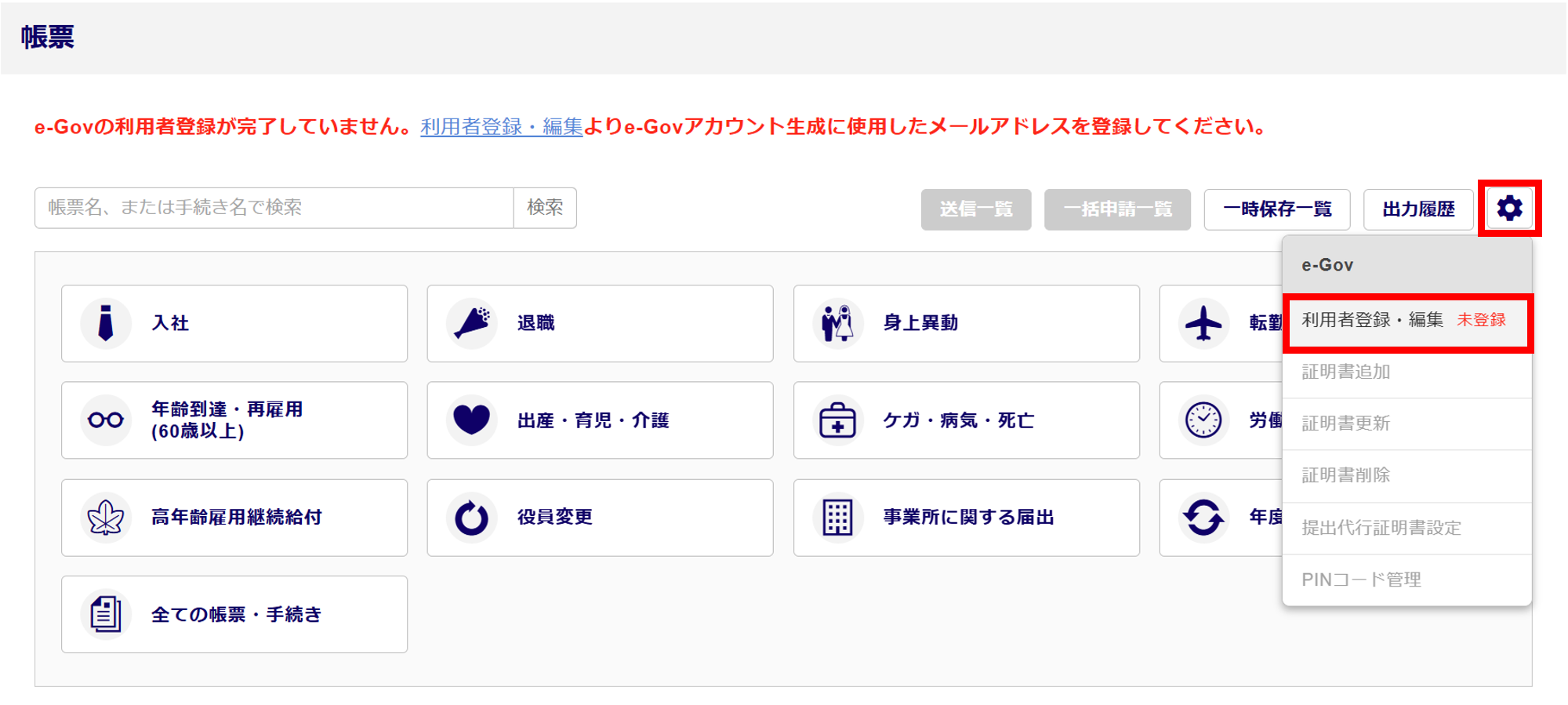Image resolution: width=1568 pixels, height=705 pixels.
Task: Click the couple icon for 身上異動
Action: pyautogui.click(x=837, y=323)
